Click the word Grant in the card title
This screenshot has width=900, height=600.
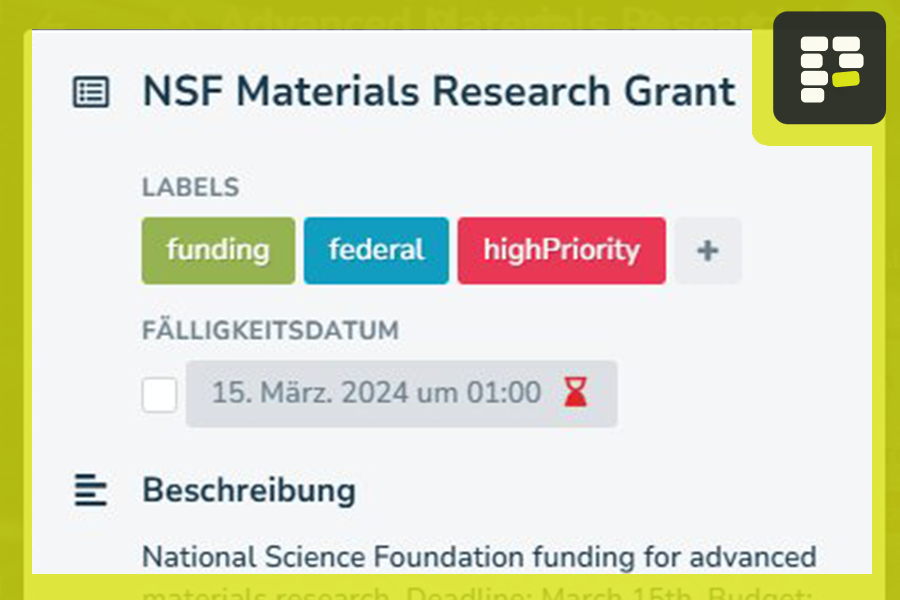pyautogui.click(x=680, y=92)
